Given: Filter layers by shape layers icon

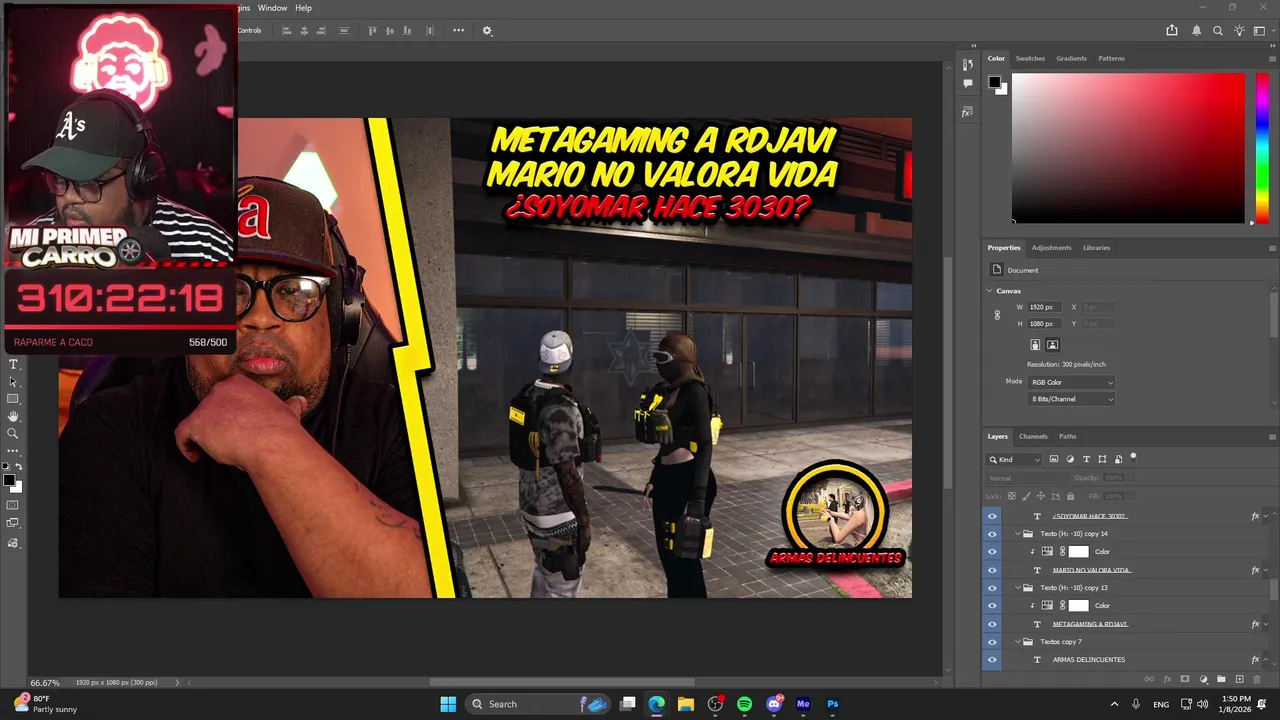Looking at the screenshot, I should 1102,459.
